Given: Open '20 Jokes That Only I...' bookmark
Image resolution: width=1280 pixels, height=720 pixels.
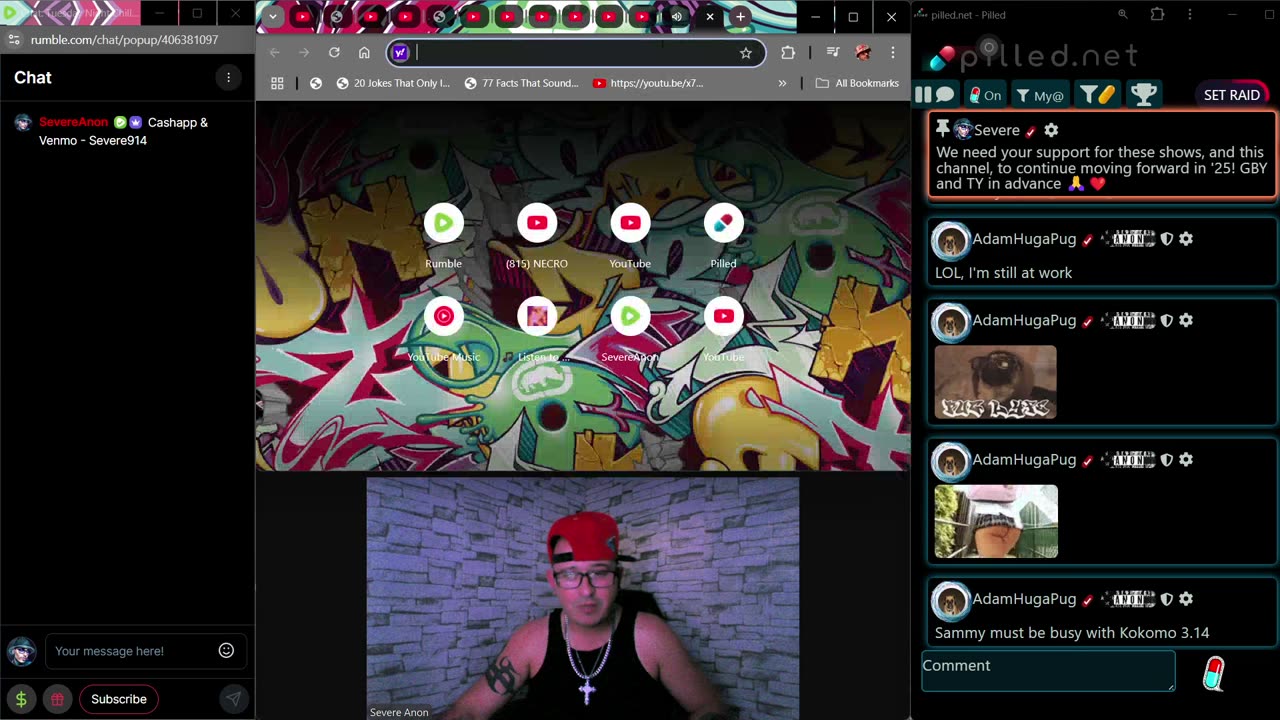Looking at the screenshot, I should pyautogui.click(x=393, y=83).
